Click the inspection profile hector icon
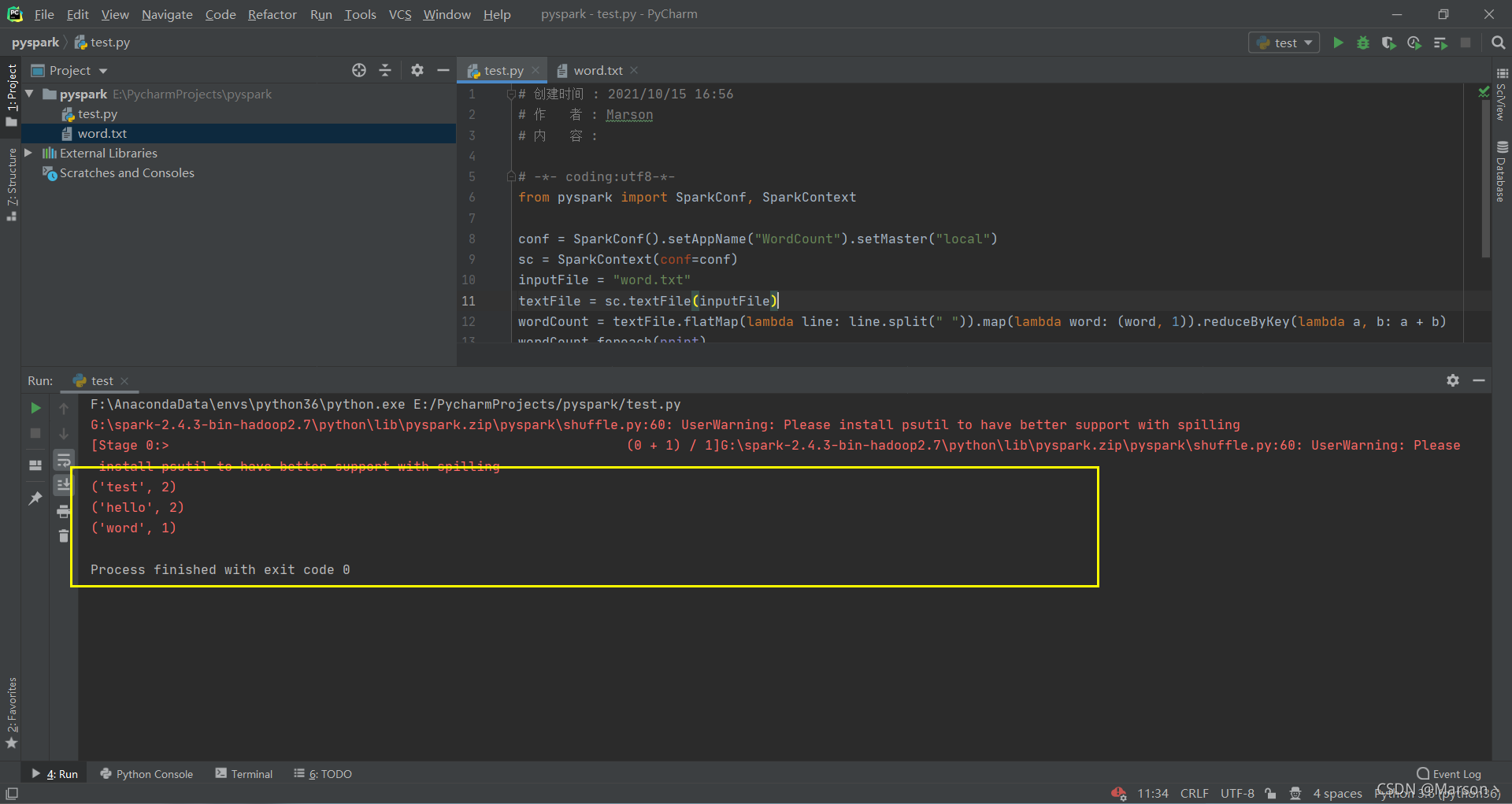The image size is (1512, 804). [1295, 794]
